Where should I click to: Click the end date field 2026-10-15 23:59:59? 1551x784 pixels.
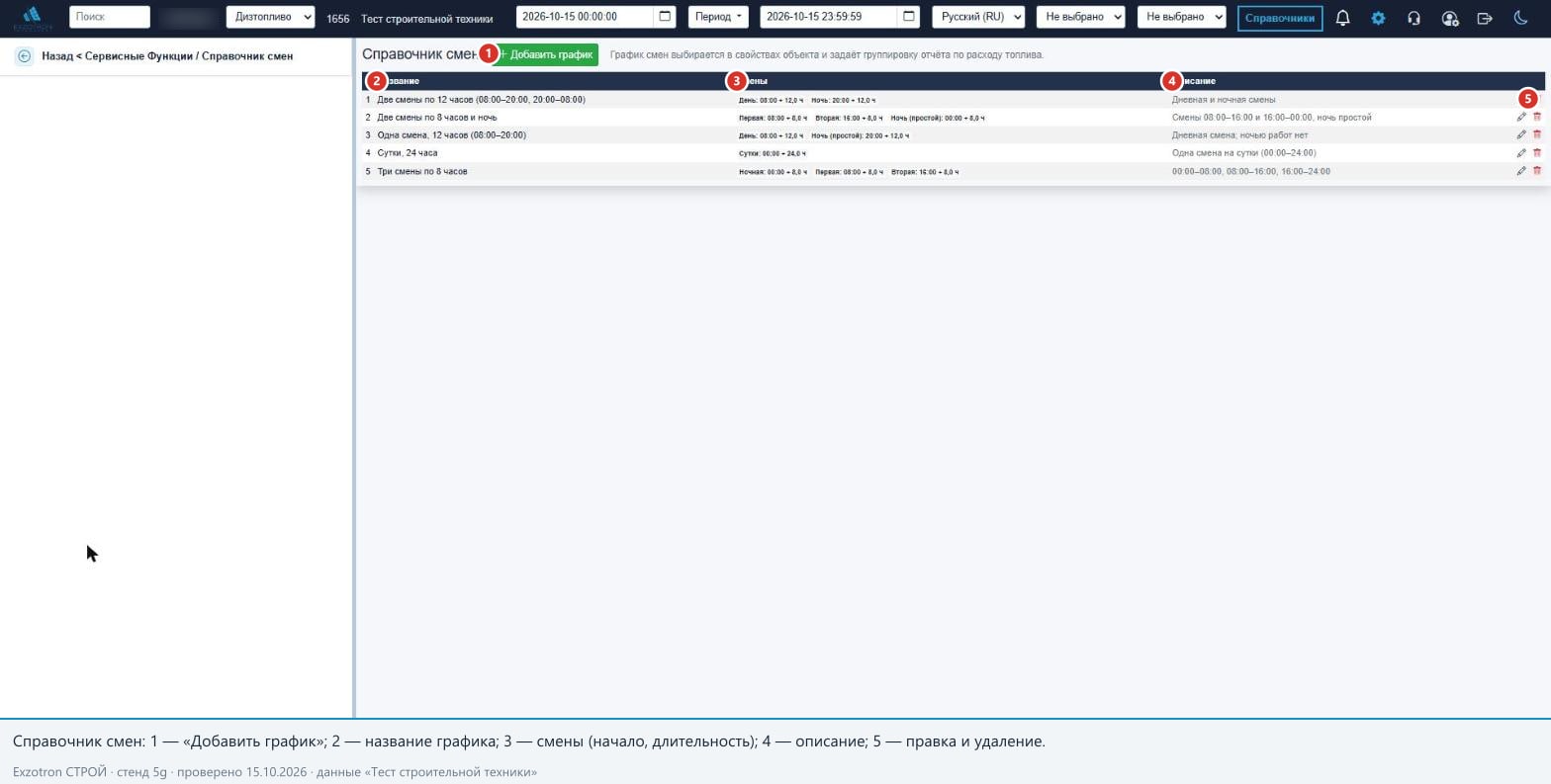[x=829, y=17]
